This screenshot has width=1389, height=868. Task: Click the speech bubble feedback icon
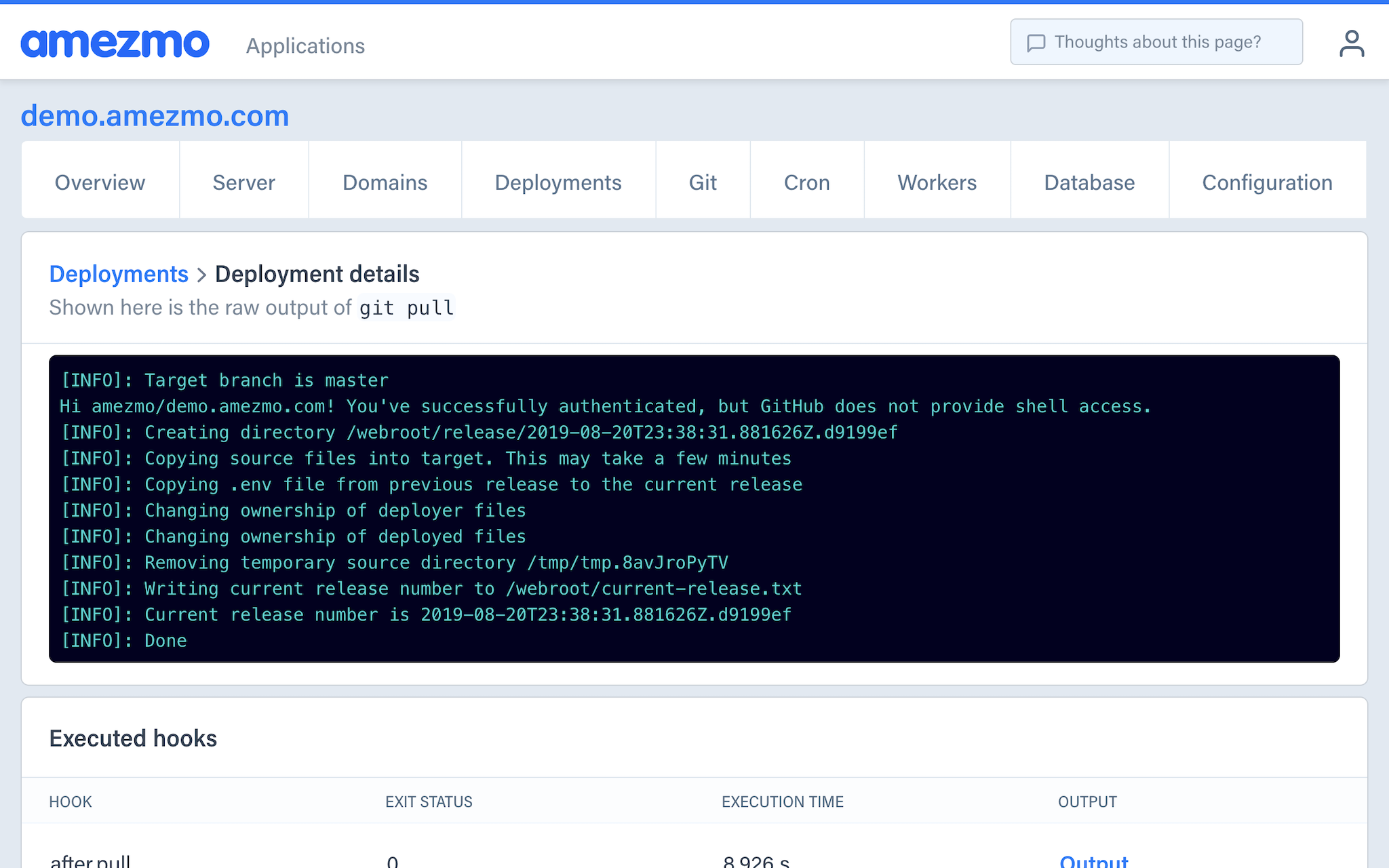pyautogui.click(x=1036, y=43)
